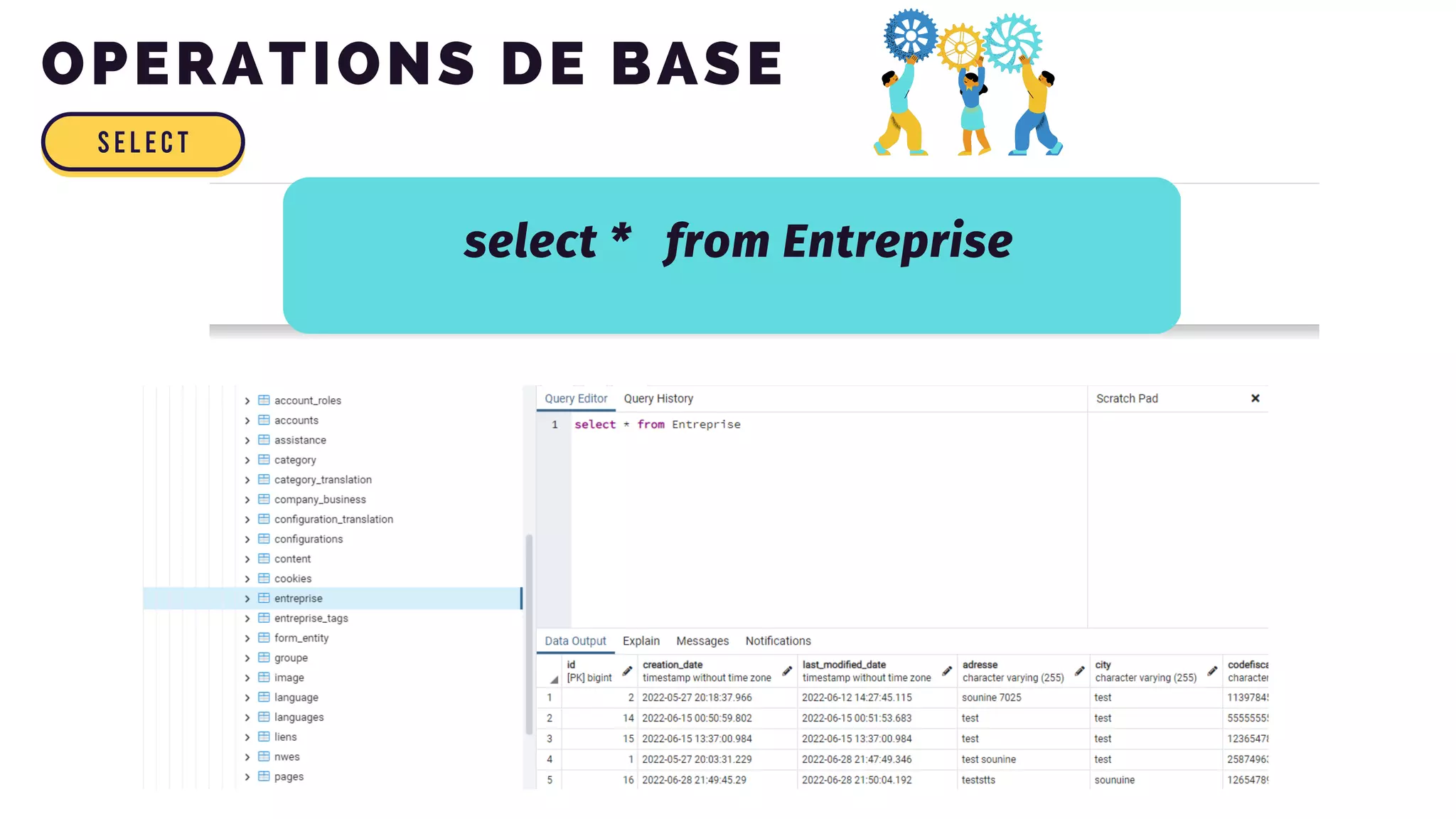Open the Messages tab
Screen dimensions: 1456x819
tap(702, 641)
